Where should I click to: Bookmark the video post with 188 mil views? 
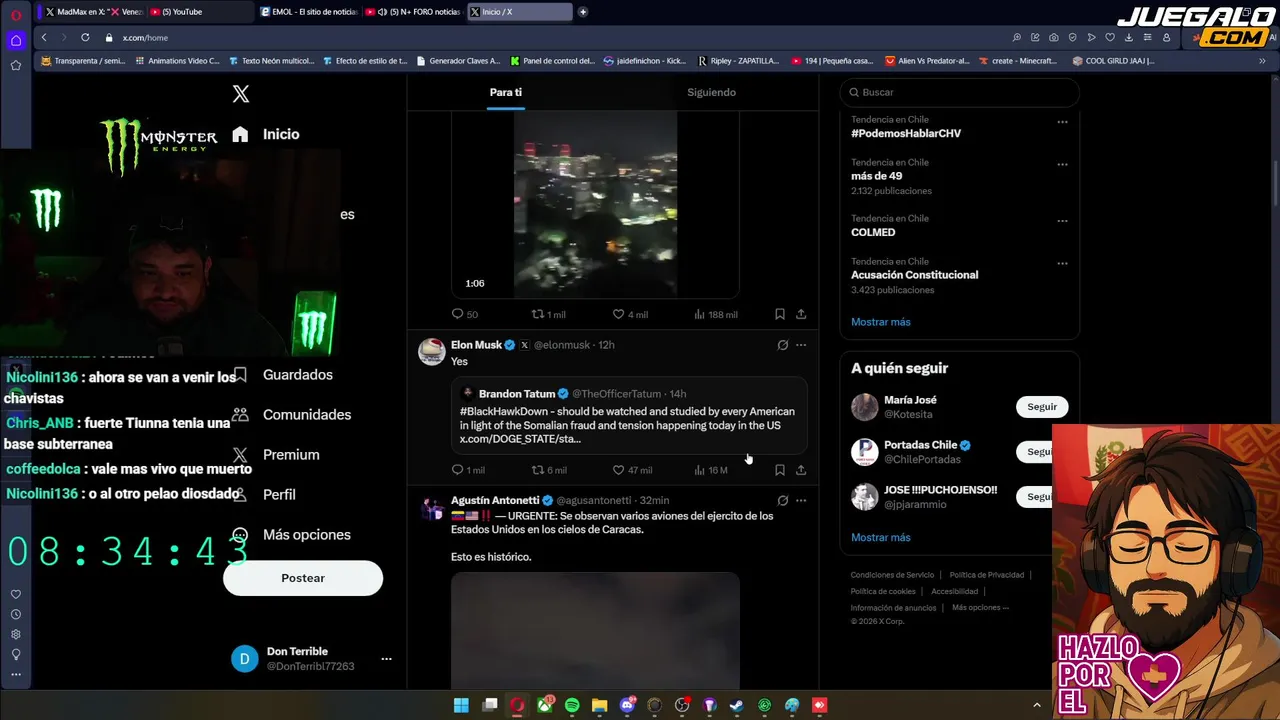780,314
